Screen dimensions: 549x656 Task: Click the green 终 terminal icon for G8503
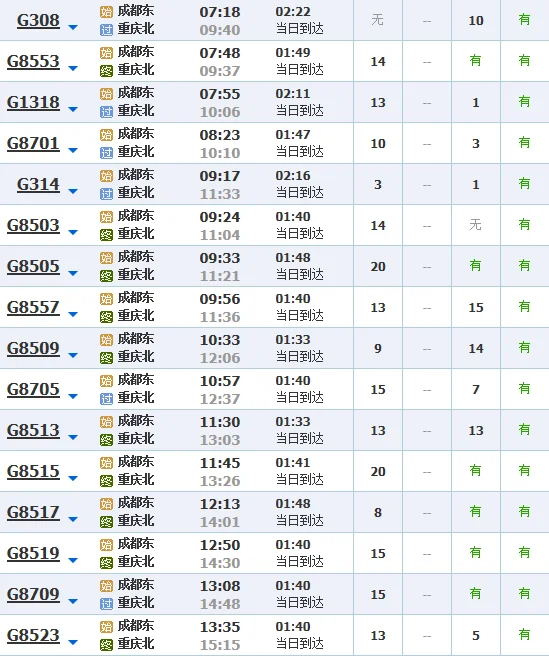(x=106, y=235)
